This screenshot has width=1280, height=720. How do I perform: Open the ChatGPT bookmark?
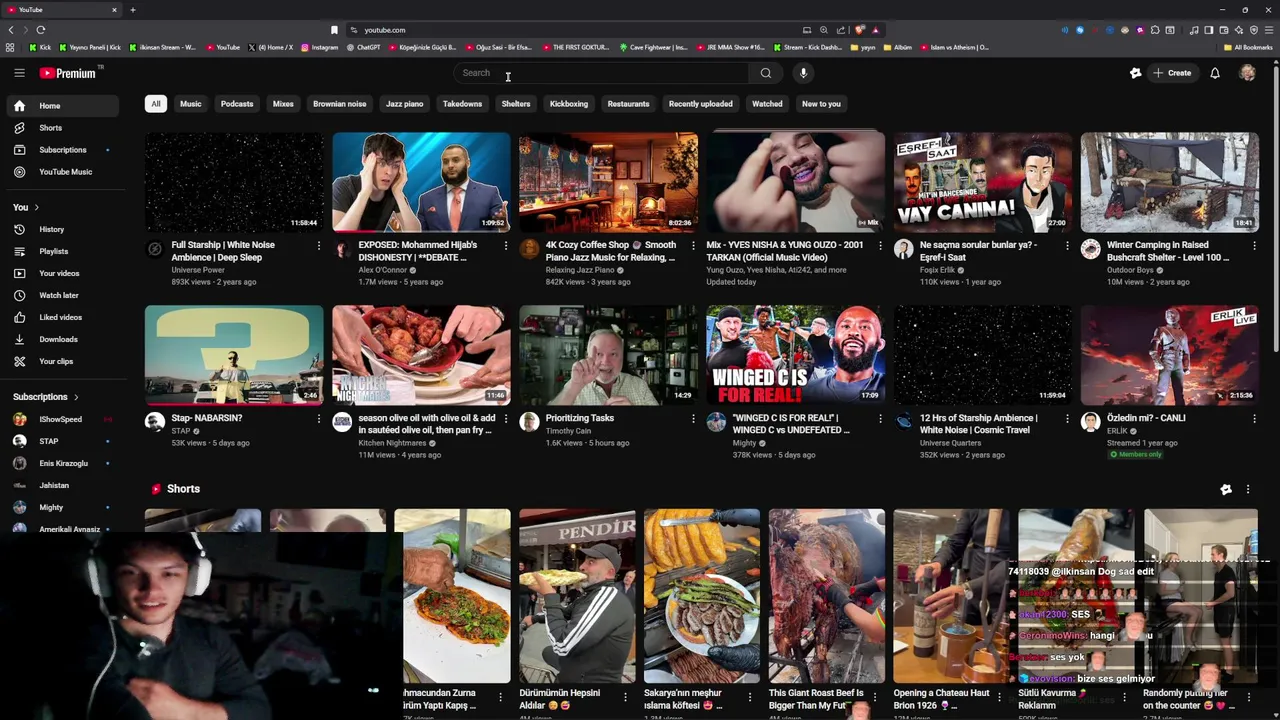(x=363, y=47)
